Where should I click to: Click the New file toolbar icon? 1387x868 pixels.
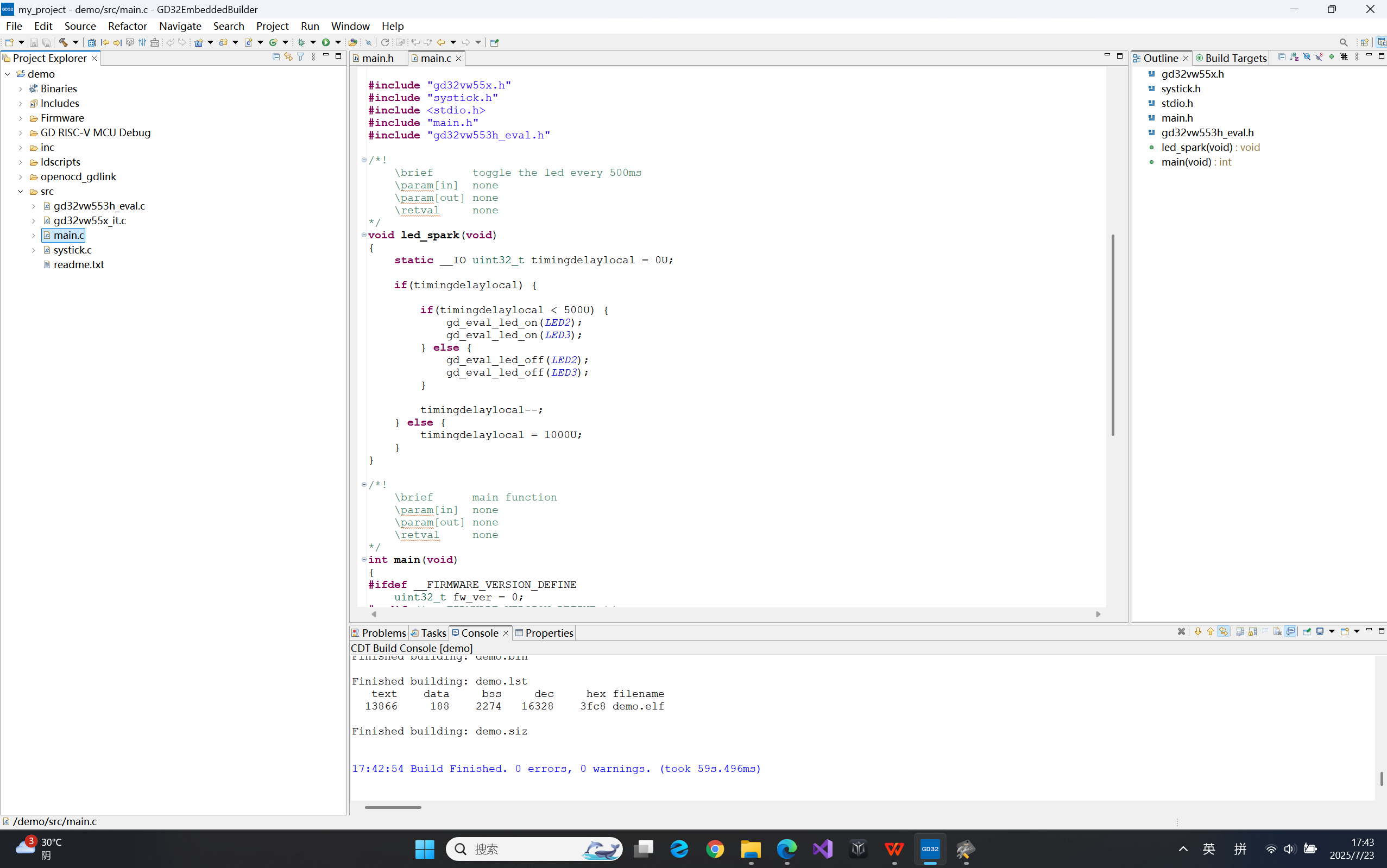pyautogui.click(x=9, y=42)
